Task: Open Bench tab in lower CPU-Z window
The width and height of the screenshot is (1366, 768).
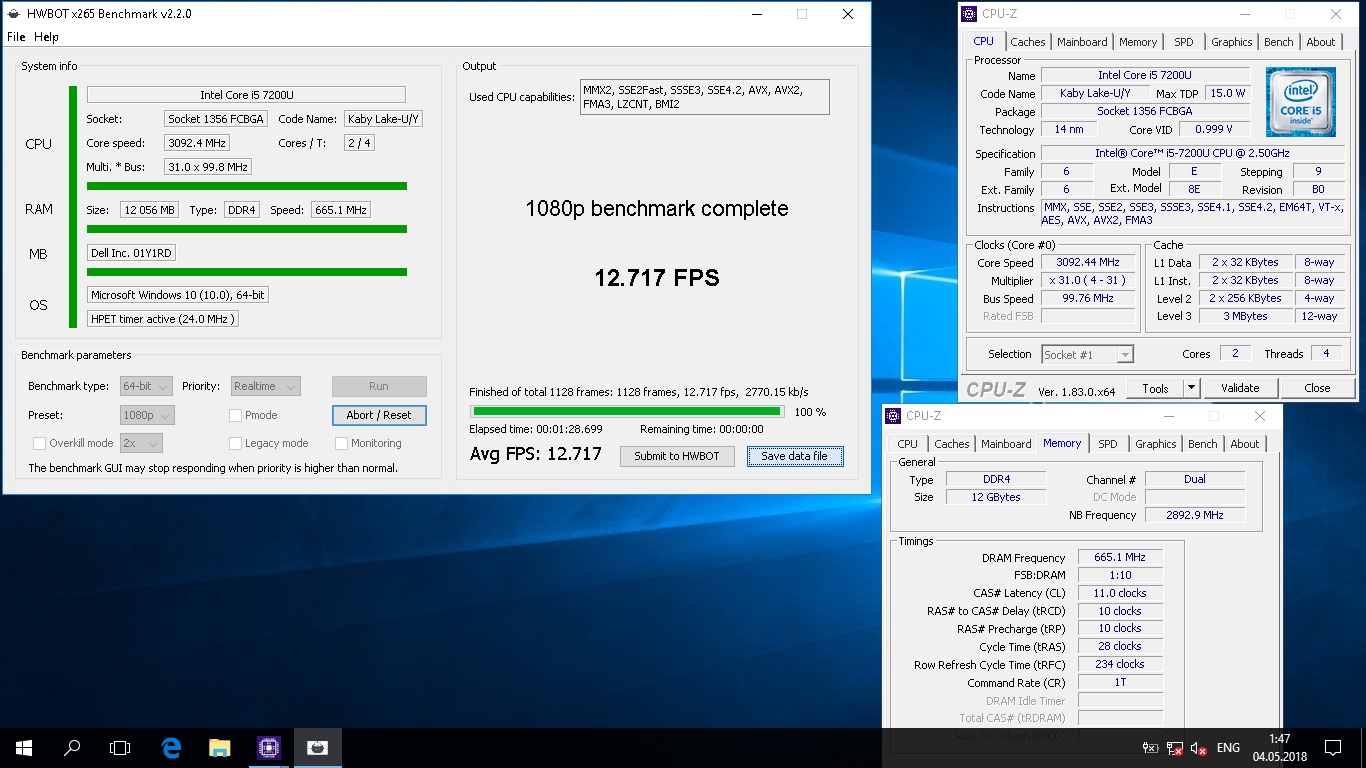Action: [x=1203, y=444]
